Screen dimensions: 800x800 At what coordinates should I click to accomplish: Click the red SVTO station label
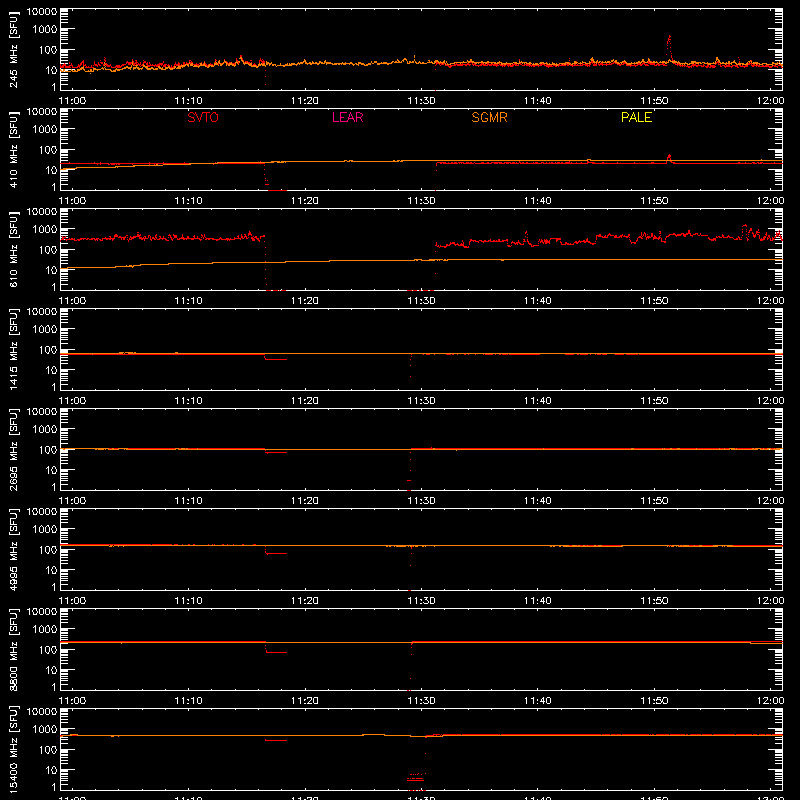point(203,117)
